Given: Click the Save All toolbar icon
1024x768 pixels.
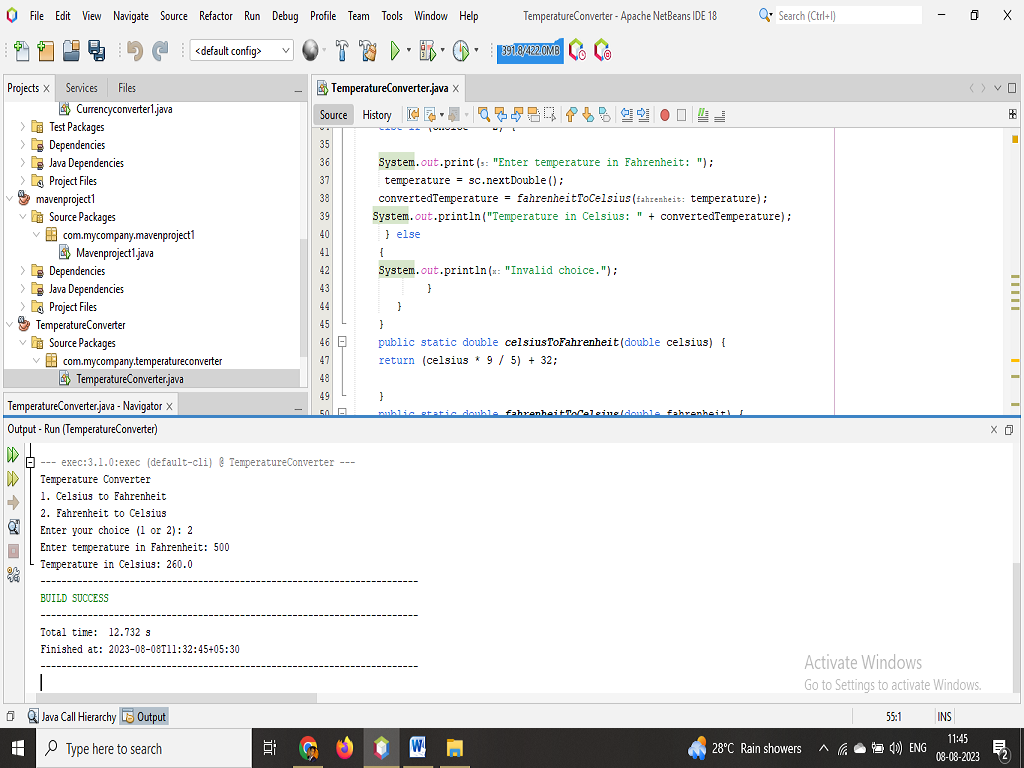Looking at the screenshot, I should coord(97,51).
